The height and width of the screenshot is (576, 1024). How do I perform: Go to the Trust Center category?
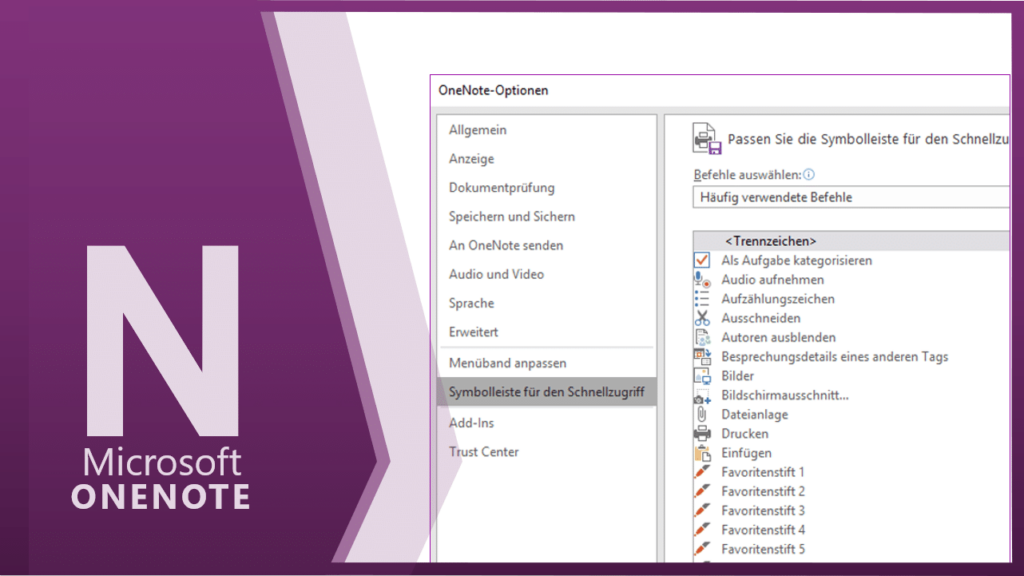484,452
